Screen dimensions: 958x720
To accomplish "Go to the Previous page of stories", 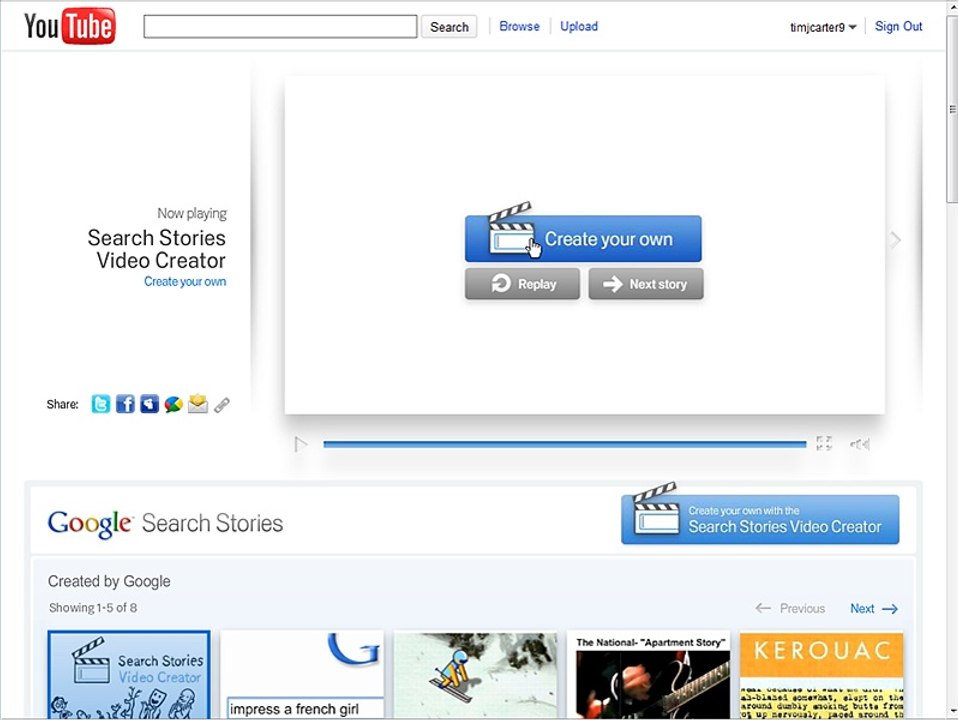I will click(790, 609).
